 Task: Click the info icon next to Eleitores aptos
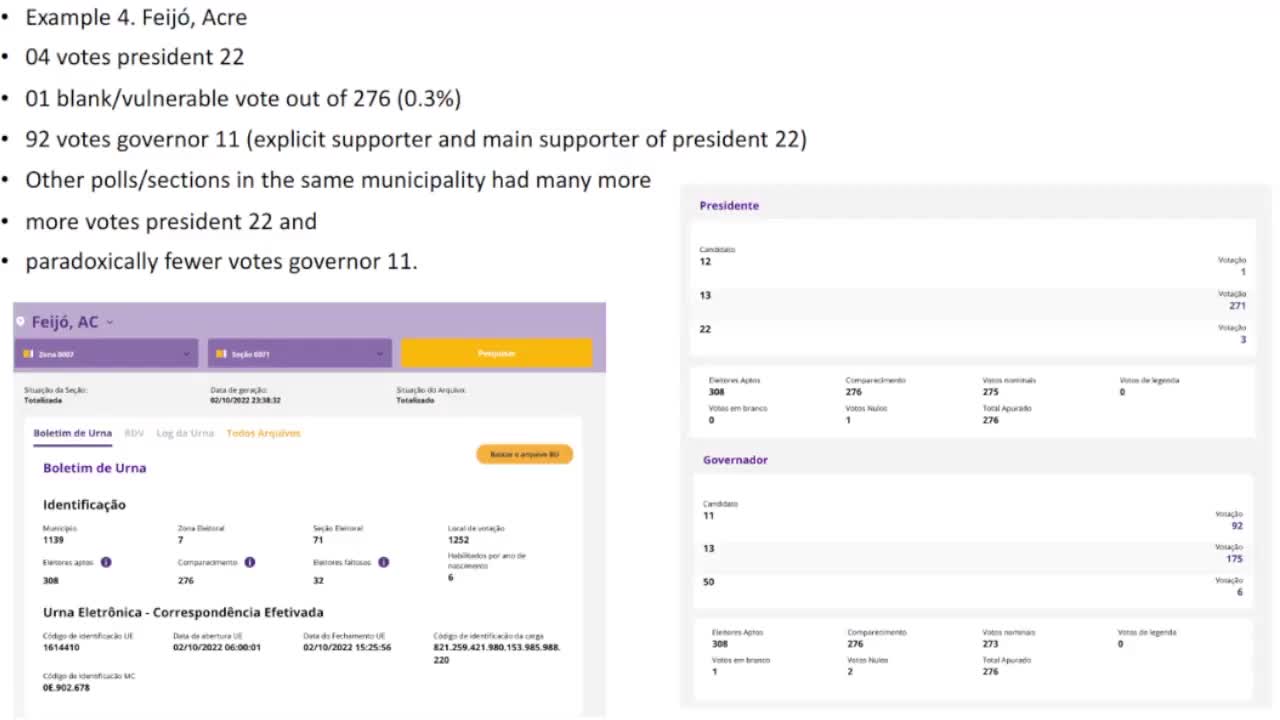[106, 562]
